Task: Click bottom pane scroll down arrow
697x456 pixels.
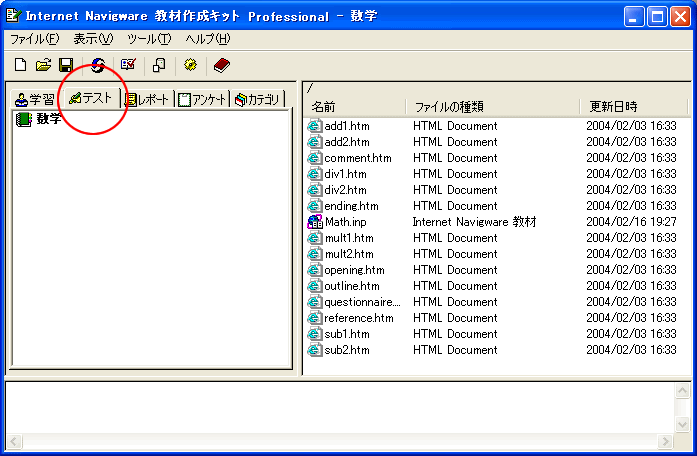Action: pyautogui.click(x=682, y=424)
